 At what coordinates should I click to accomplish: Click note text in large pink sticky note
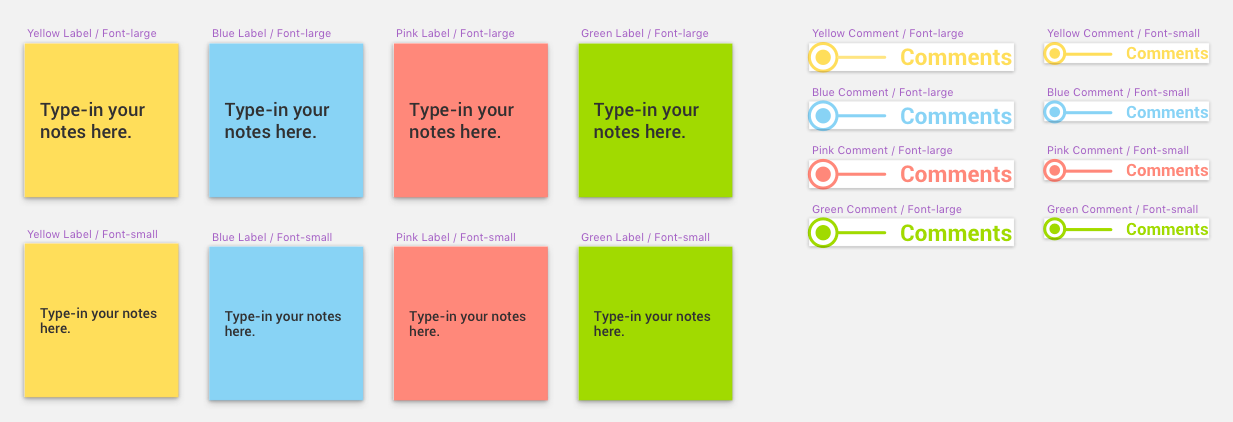462,120
